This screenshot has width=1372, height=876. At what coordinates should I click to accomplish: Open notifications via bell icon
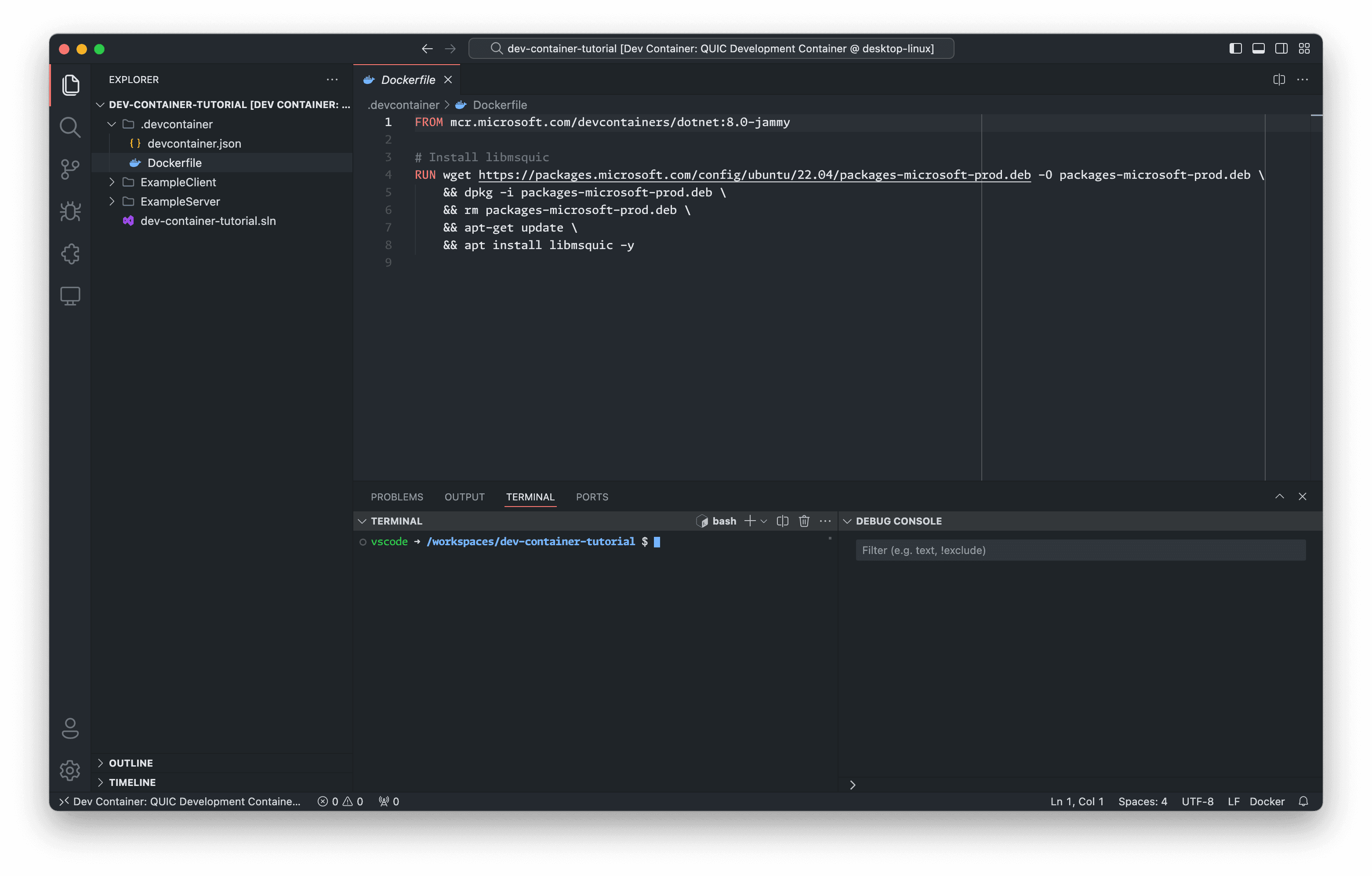1303,801
